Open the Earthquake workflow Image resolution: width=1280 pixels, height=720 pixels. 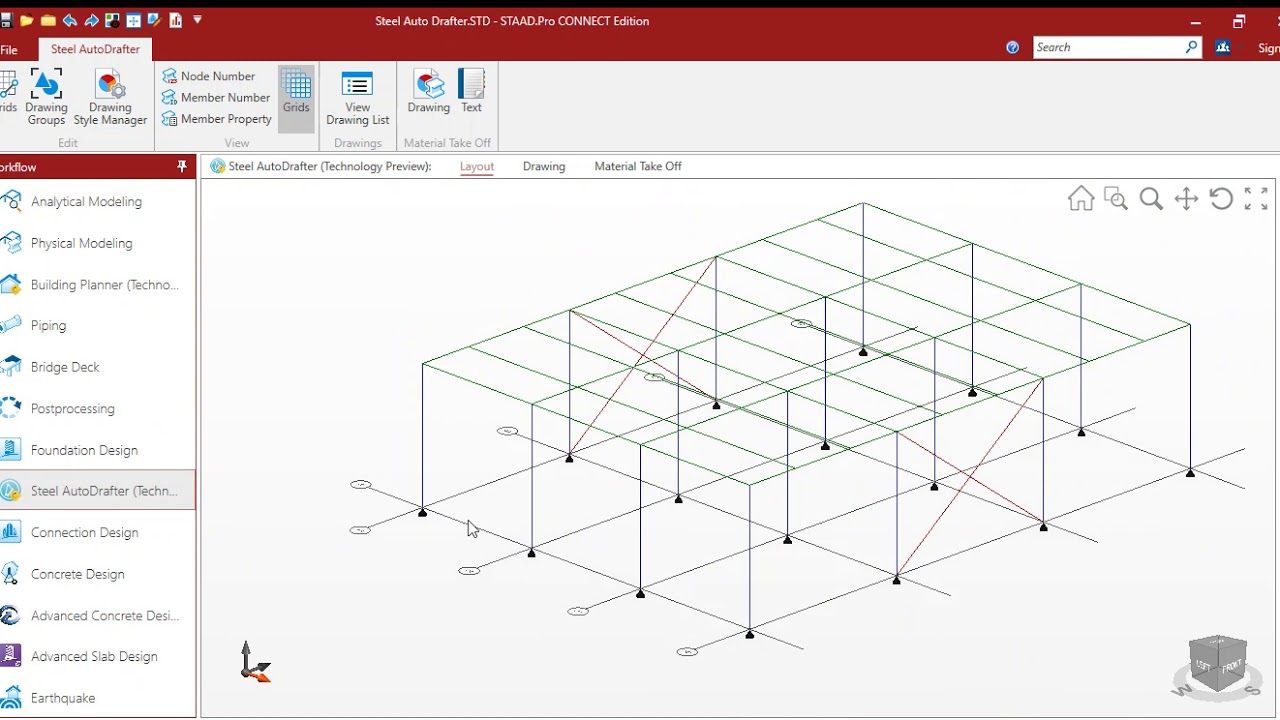coord(98,698)
